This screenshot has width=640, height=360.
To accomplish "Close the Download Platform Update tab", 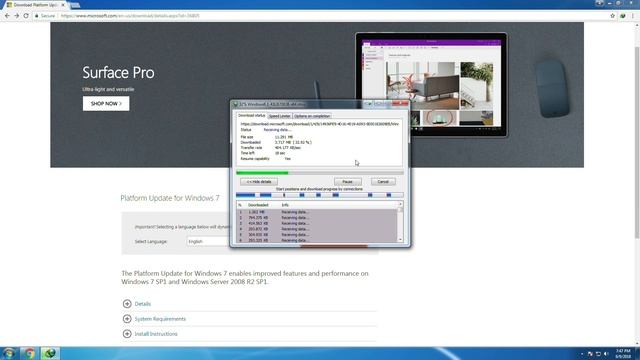I will [x=63, y=5].
